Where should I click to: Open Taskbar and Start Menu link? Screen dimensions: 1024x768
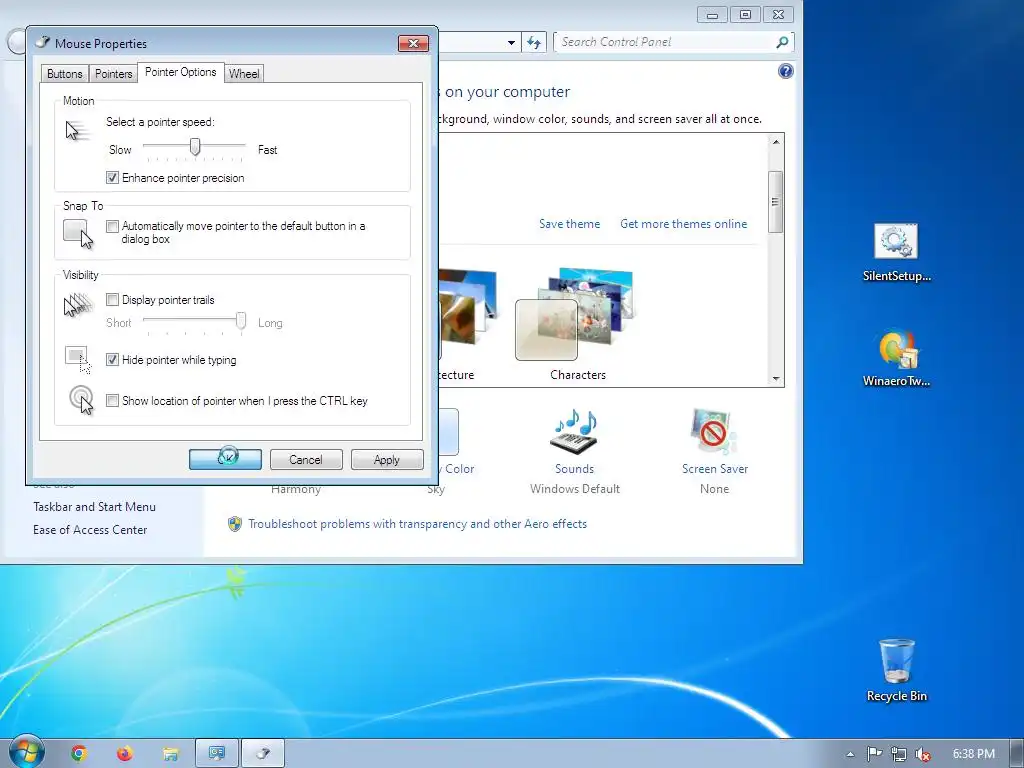(x=95, y=507)
